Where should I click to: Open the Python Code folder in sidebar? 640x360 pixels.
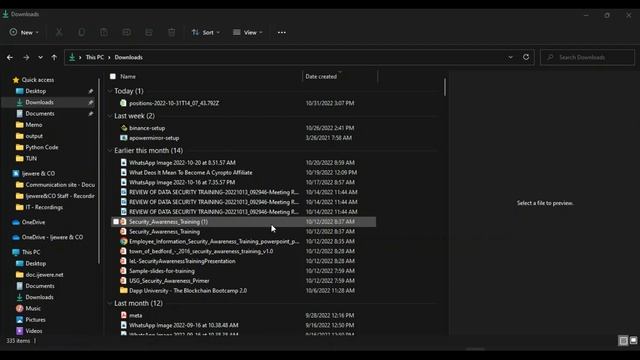click(42, 147)
